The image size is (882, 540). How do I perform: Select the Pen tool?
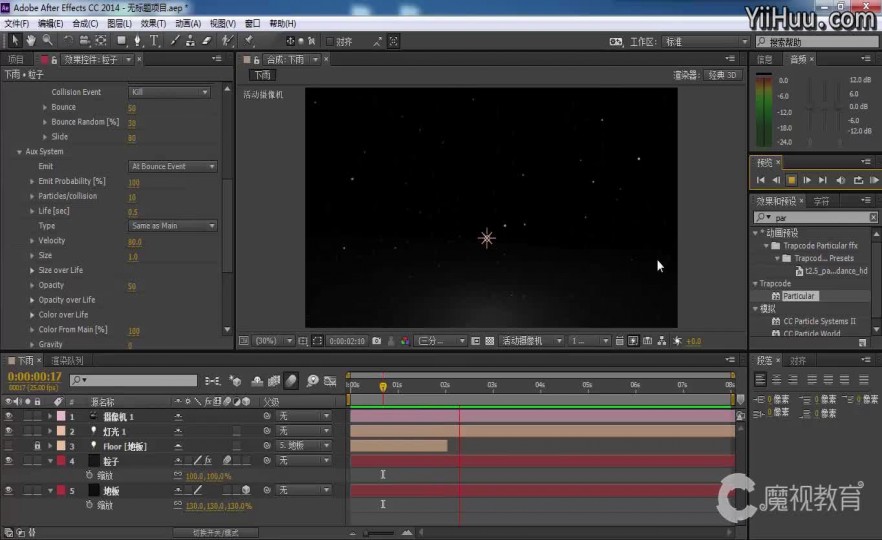(x=137, y=40)
